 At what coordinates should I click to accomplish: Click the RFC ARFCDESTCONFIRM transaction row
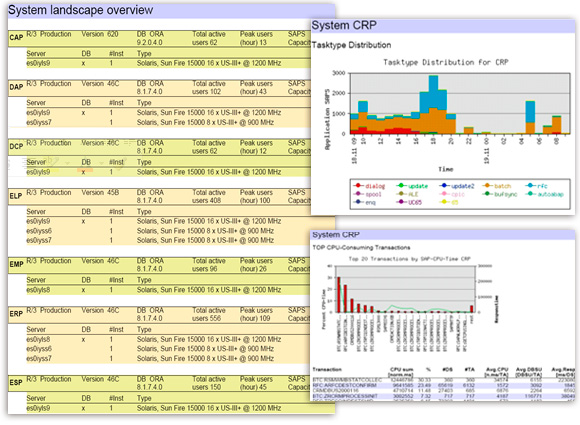click(444, 385)
